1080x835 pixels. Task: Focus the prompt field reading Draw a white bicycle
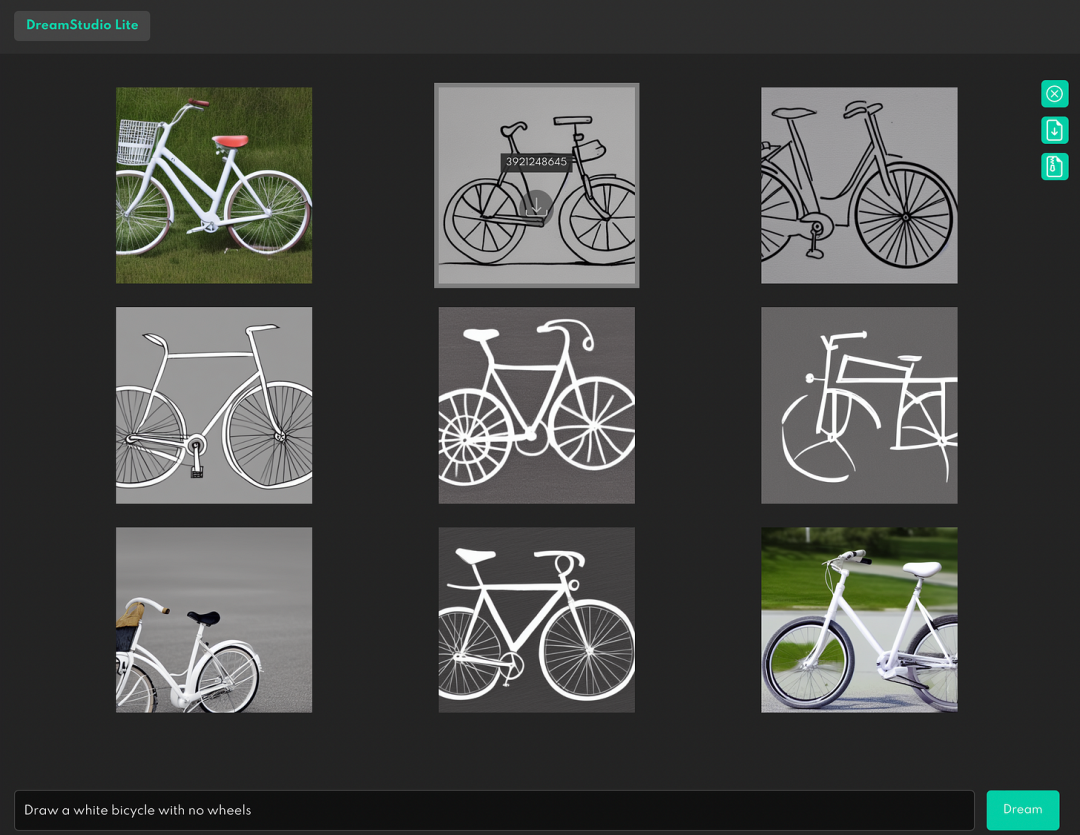pos(494,810)
